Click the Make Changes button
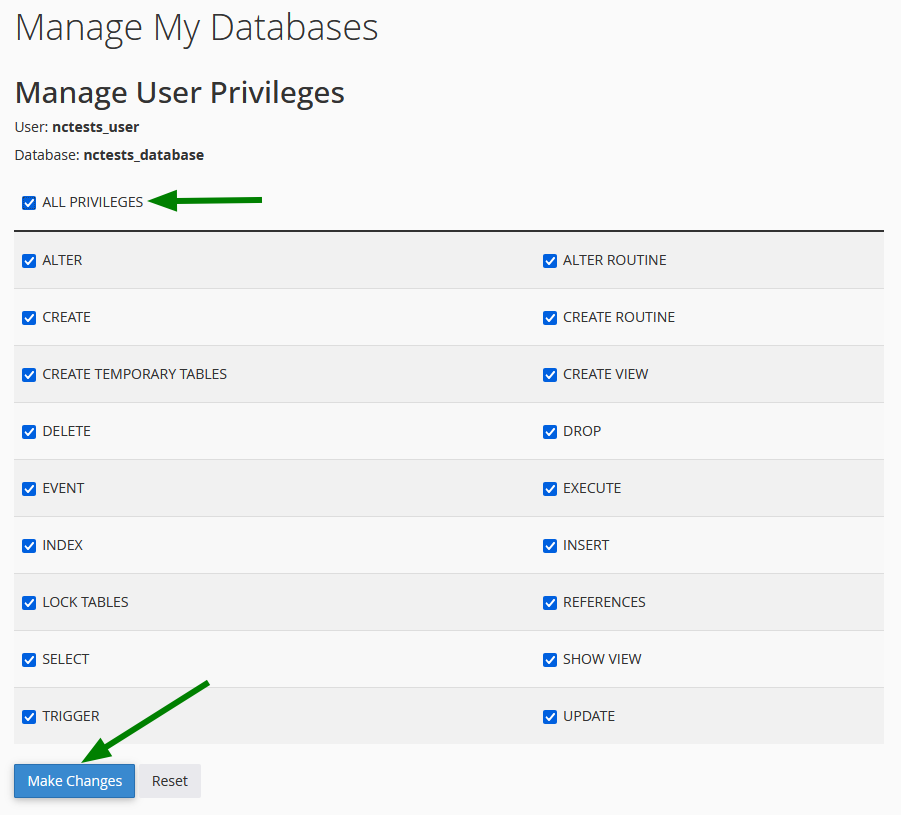Screen dimensions: 901x815 (74, 781)
